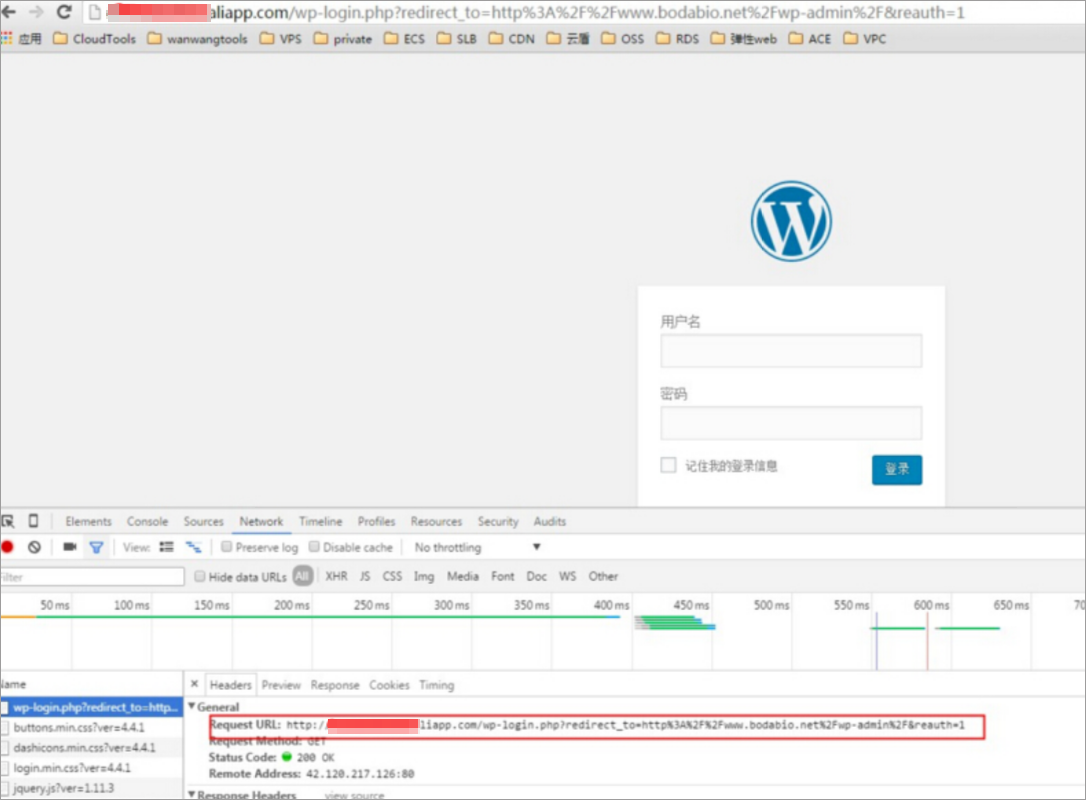Open the VPC bookmark folder
Image resolution: width=1086 pixels, height=800 pixels.
[865, 39]
